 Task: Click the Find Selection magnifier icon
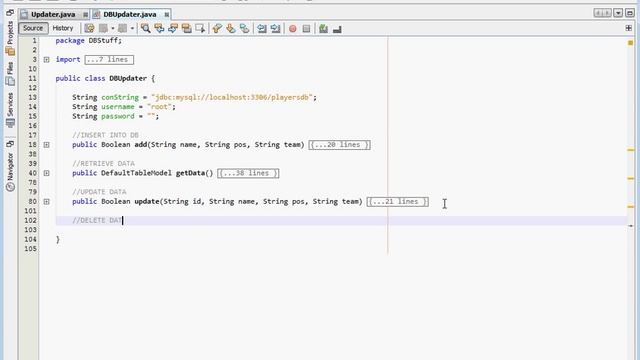click(146, 28)
